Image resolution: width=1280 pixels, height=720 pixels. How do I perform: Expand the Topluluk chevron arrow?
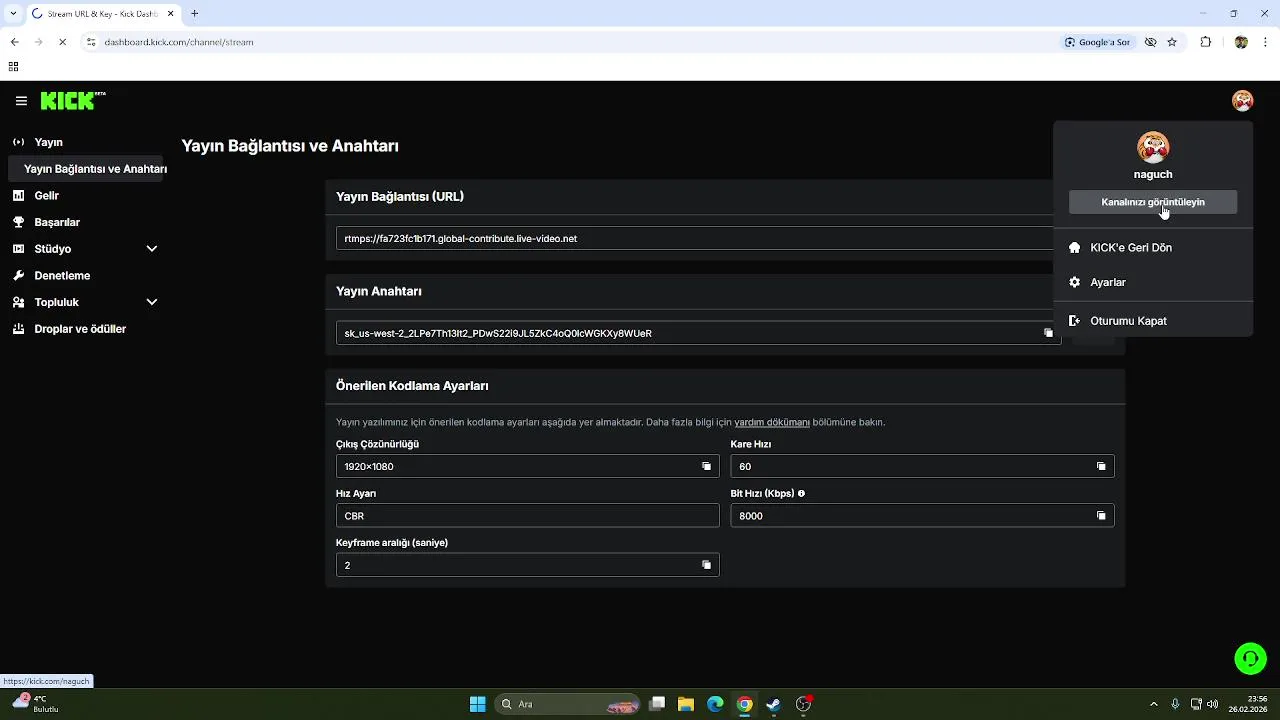pyautogui.click(x=152, y=302)
